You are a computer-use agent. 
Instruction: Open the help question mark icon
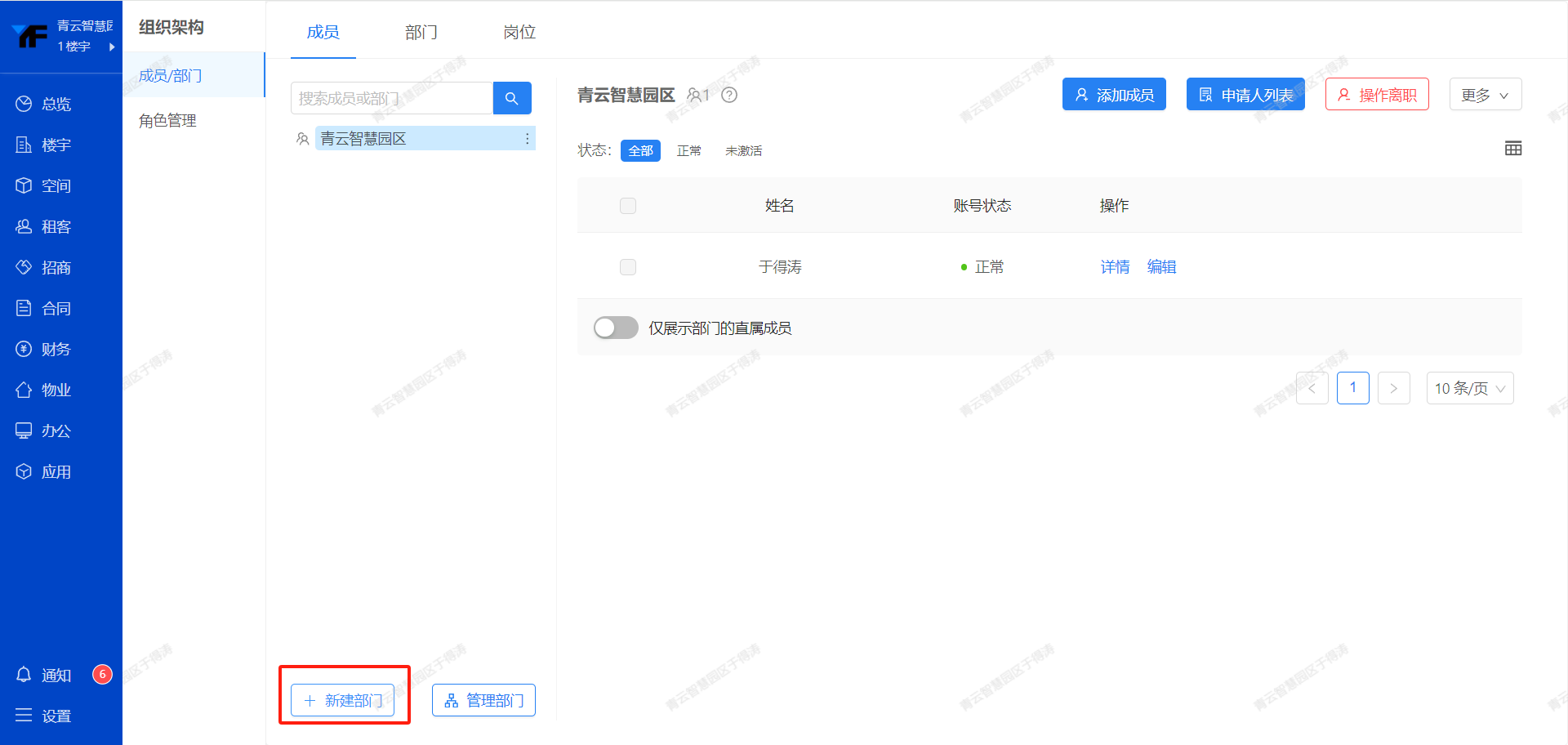coord(729,96)
